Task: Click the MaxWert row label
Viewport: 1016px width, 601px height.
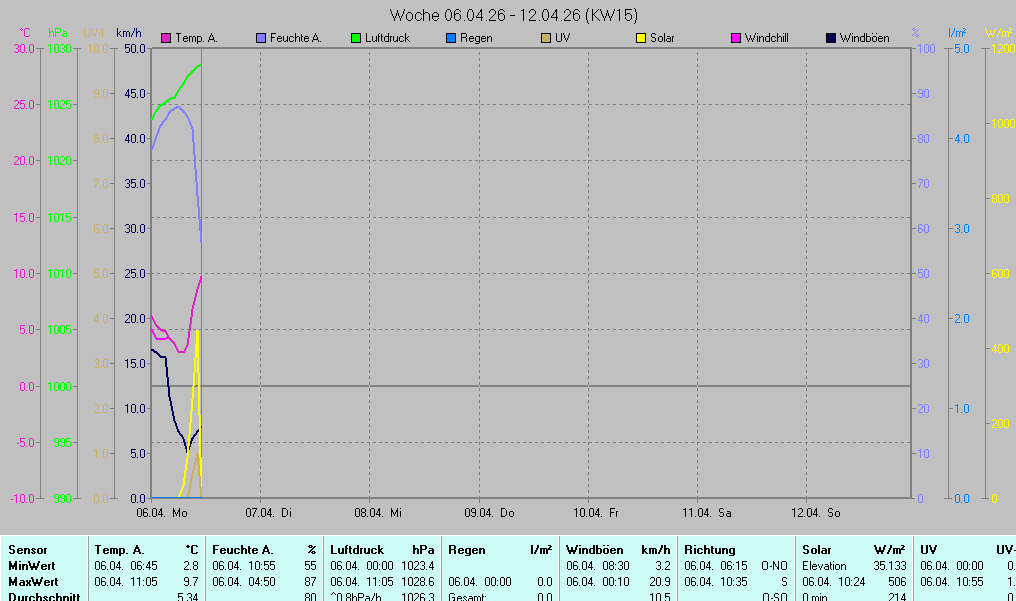Action: click(34, 581)
